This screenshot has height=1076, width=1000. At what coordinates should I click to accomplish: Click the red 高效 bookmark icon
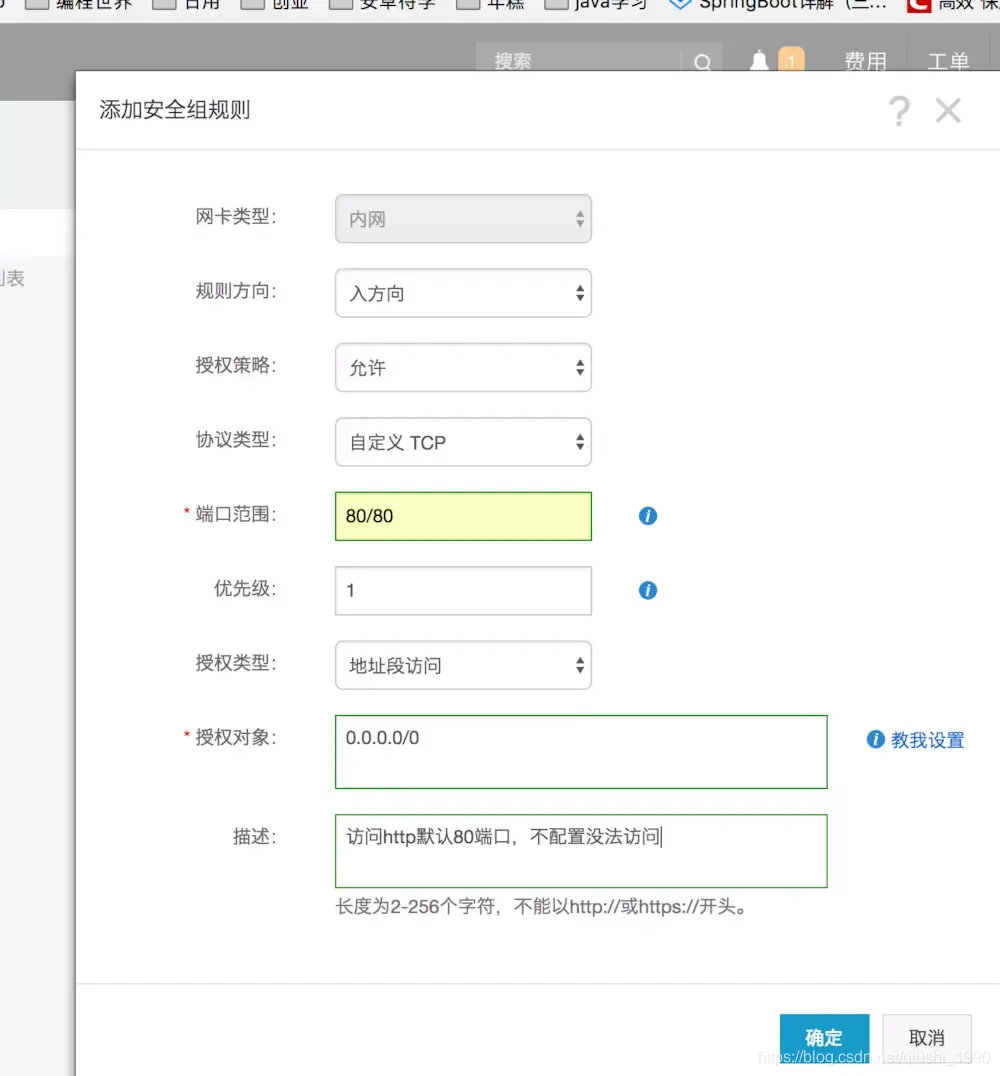(x=918, y=6)
